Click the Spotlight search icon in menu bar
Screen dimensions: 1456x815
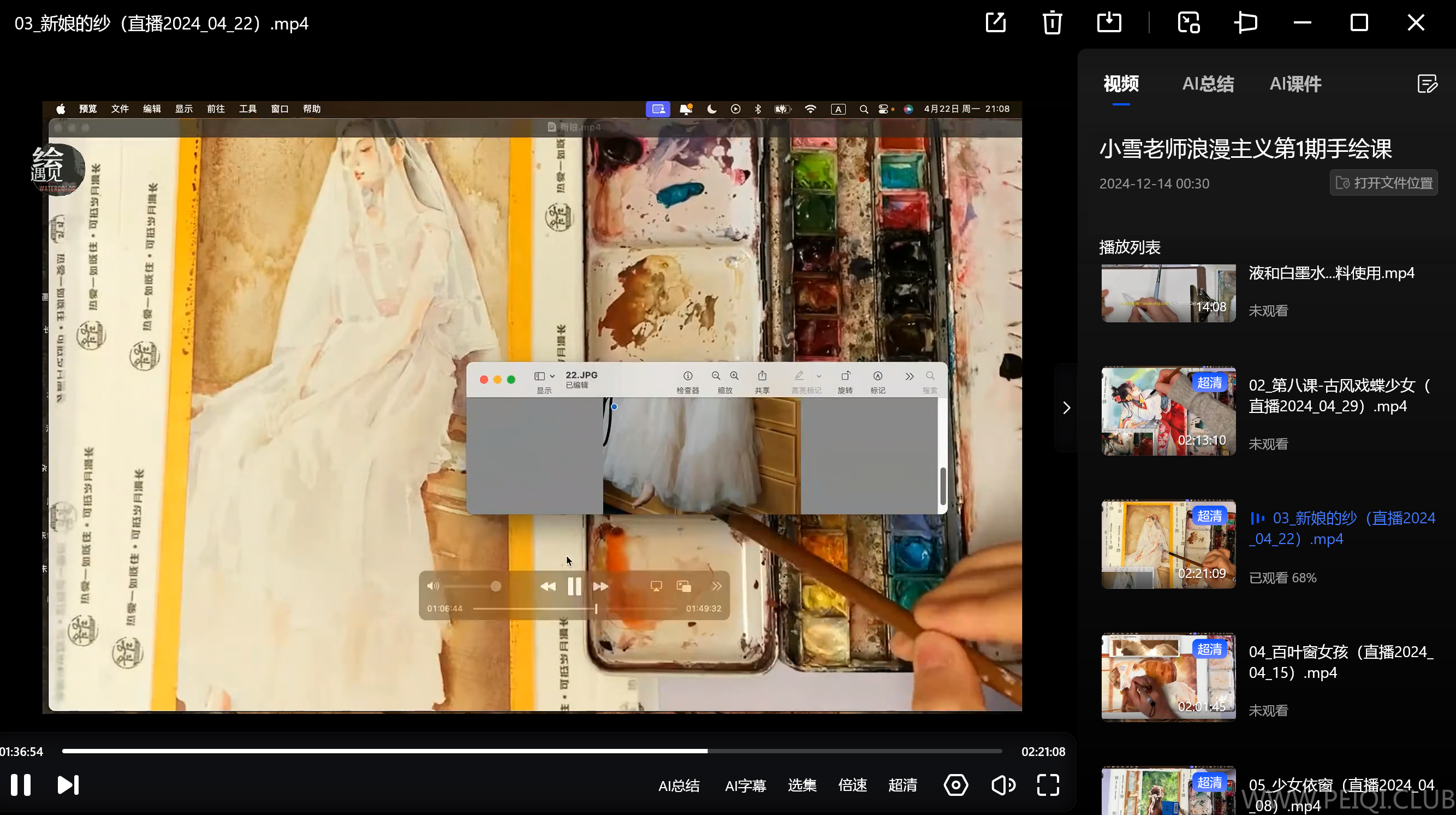coord(863,109)
